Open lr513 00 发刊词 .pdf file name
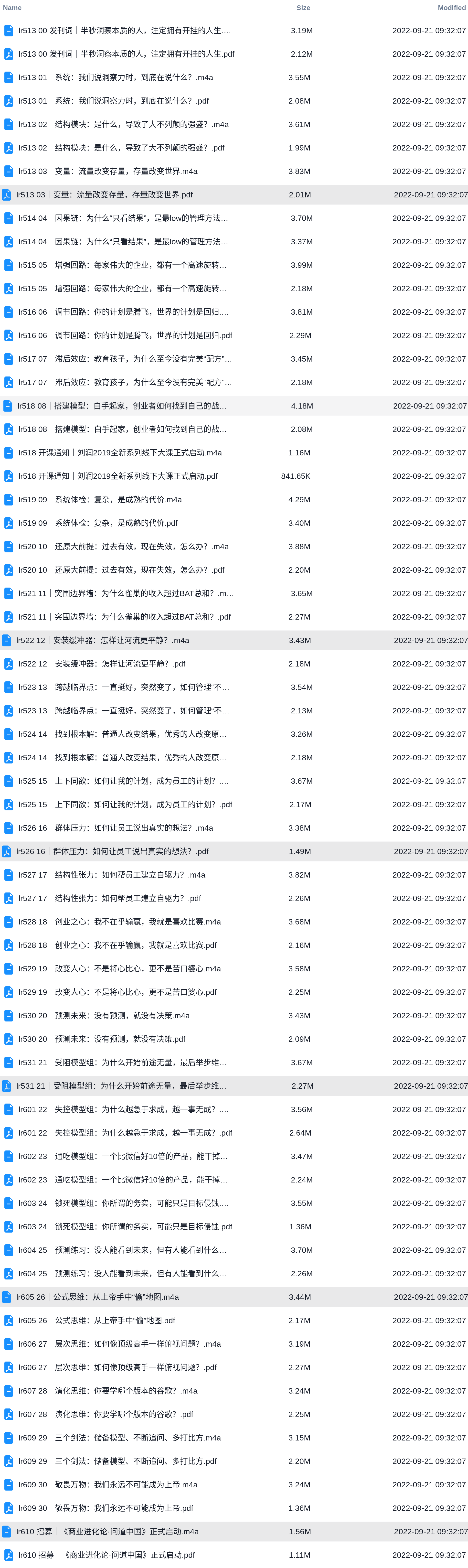This screenshot has height=1568, width=468. [x=127, y=54]
